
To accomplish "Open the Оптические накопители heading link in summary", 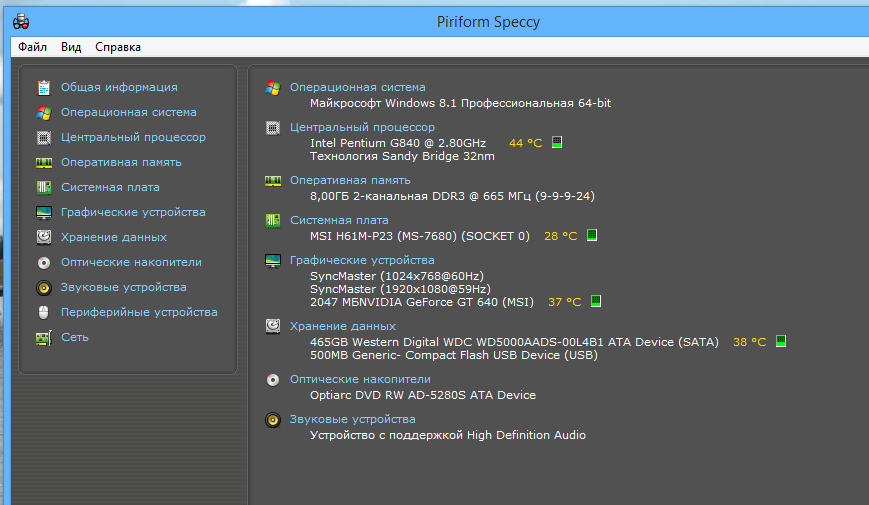I will [x=360, y=379].
